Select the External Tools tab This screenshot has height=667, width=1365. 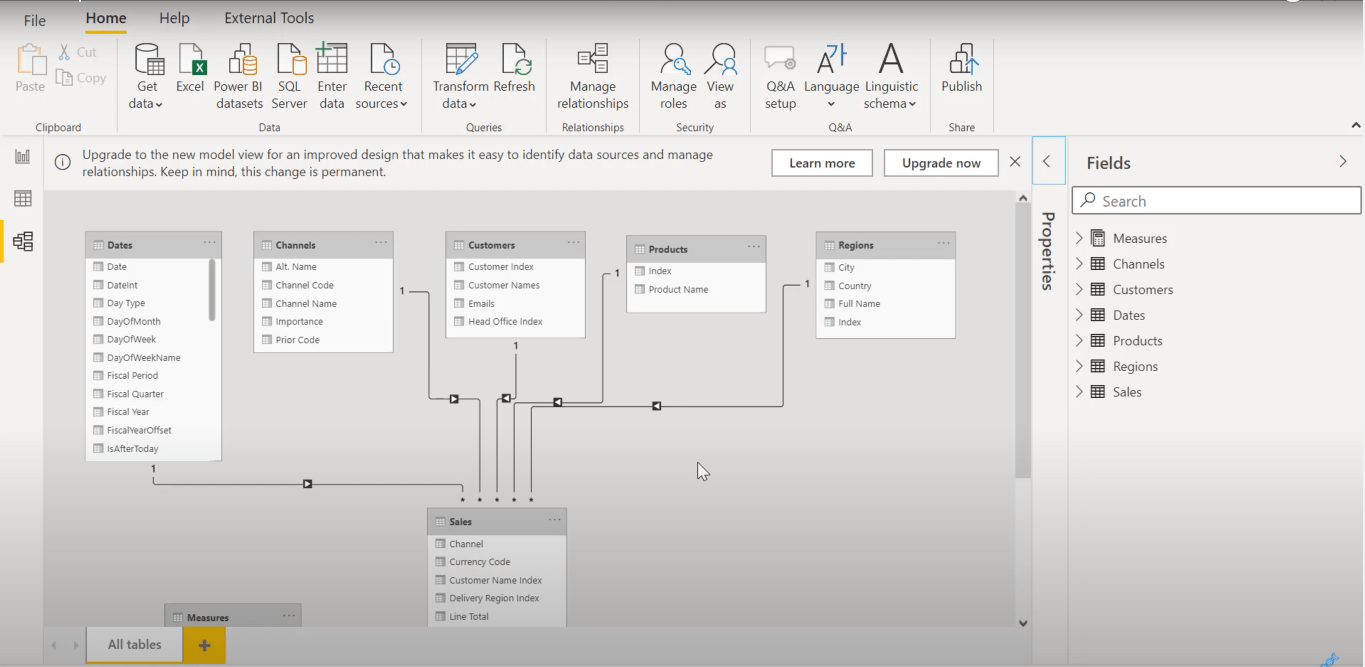[x=269, y=18]
